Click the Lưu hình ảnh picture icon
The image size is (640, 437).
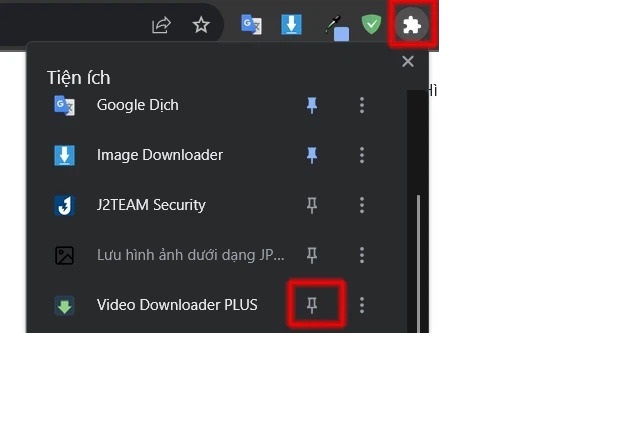[64, 255]
